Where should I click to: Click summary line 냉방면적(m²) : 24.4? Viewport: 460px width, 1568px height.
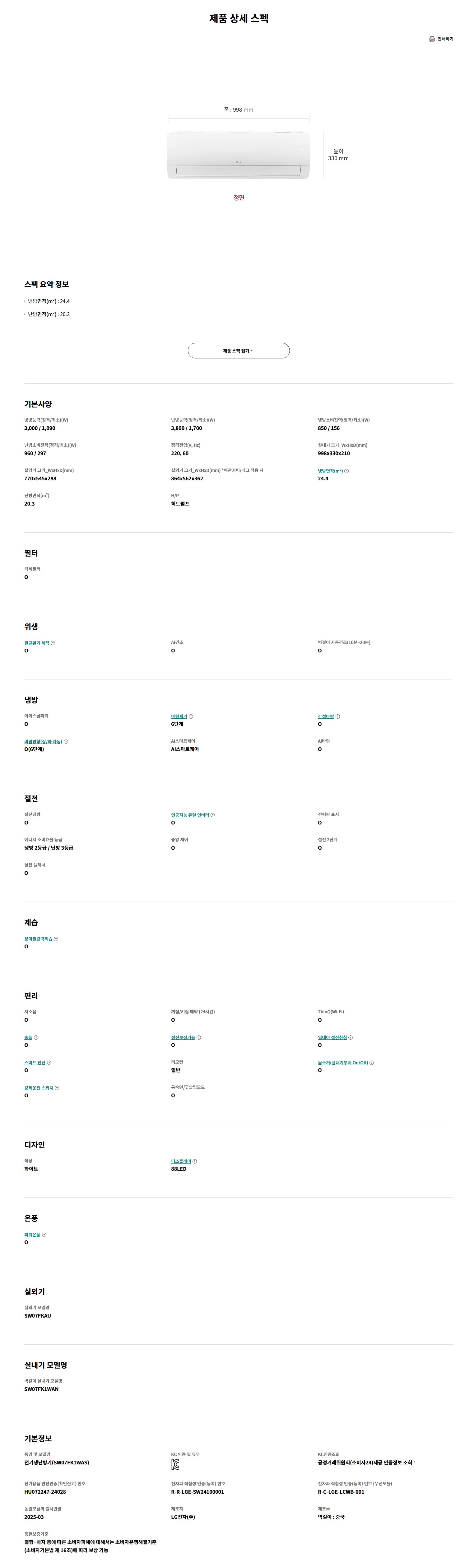tap(49, 301)
